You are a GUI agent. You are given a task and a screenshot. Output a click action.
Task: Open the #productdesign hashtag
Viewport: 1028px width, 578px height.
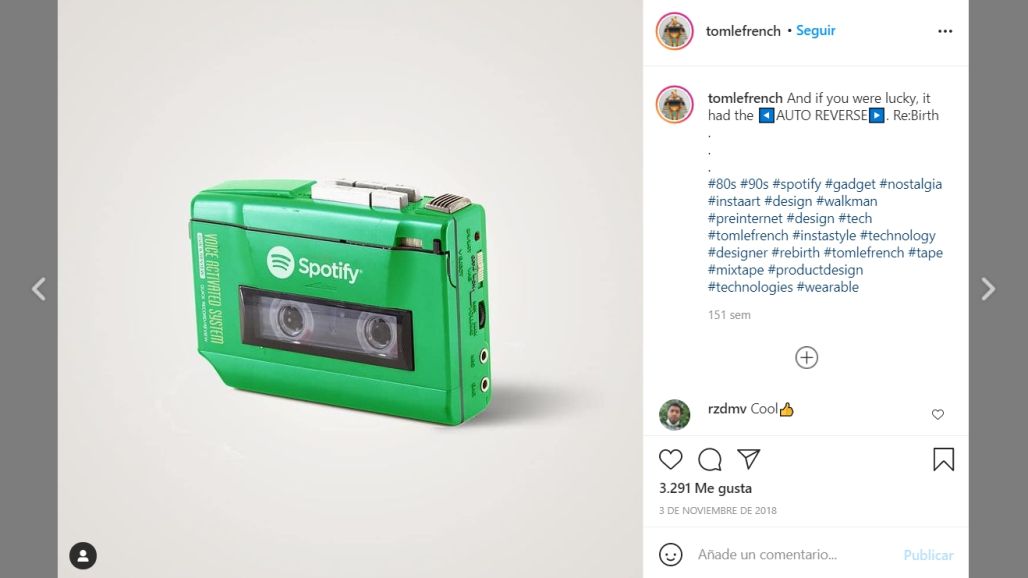[x=815, y=270]
